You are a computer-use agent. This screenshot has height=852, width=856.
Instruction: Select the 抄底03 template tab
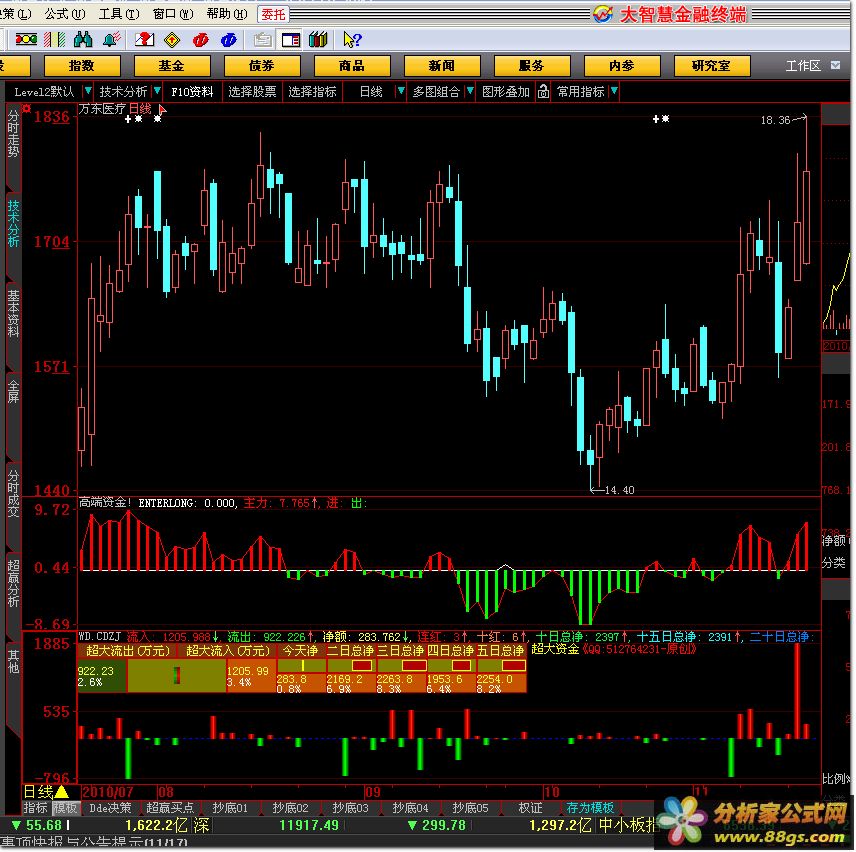pyautogui.click(x=350, y=808)
